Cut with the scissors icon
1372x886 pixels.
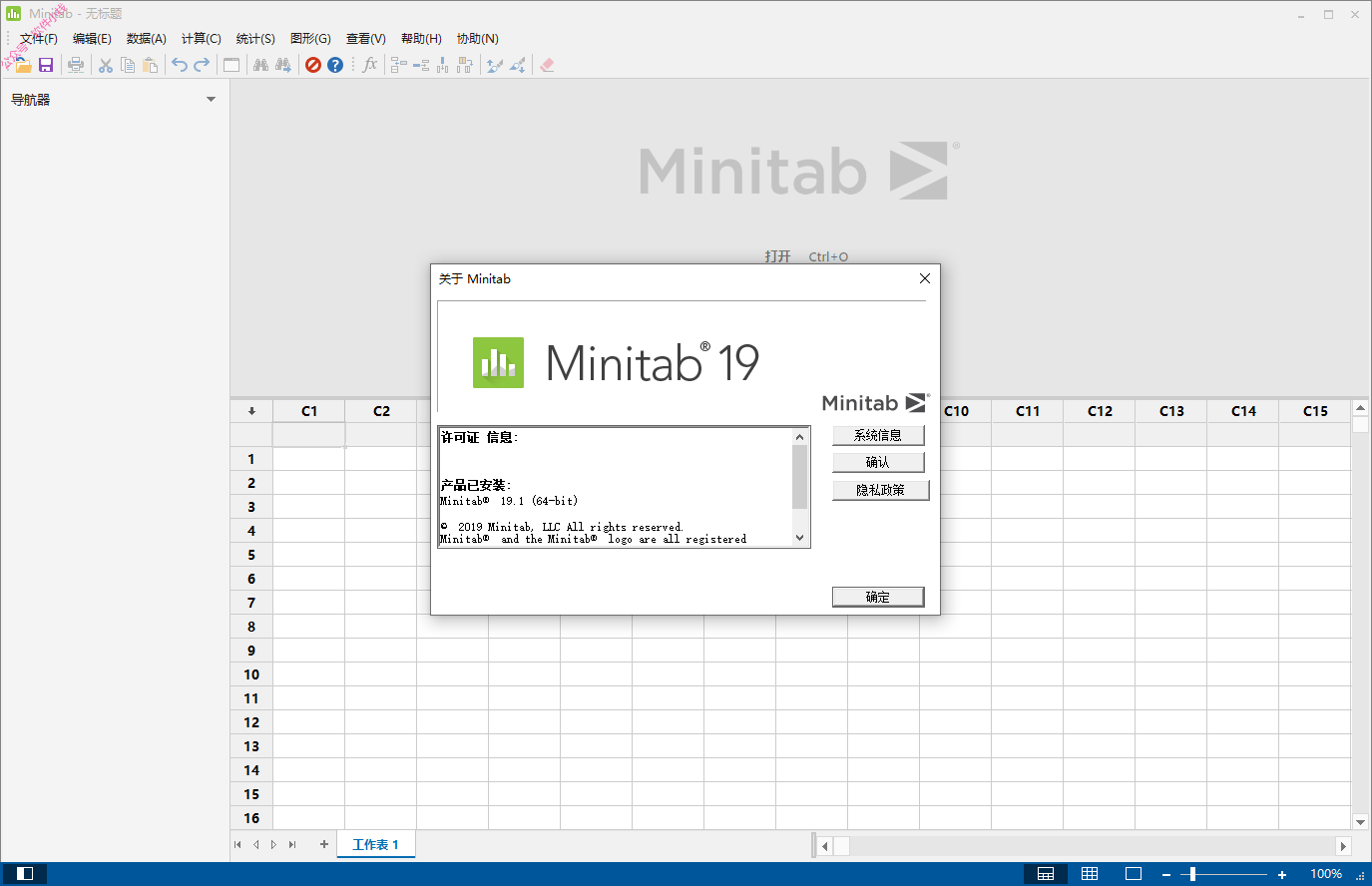point(106,65)
